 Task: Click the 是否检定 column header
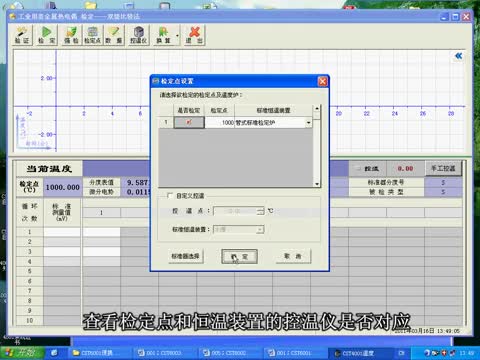pyautogui.click(x=189, y=110)
